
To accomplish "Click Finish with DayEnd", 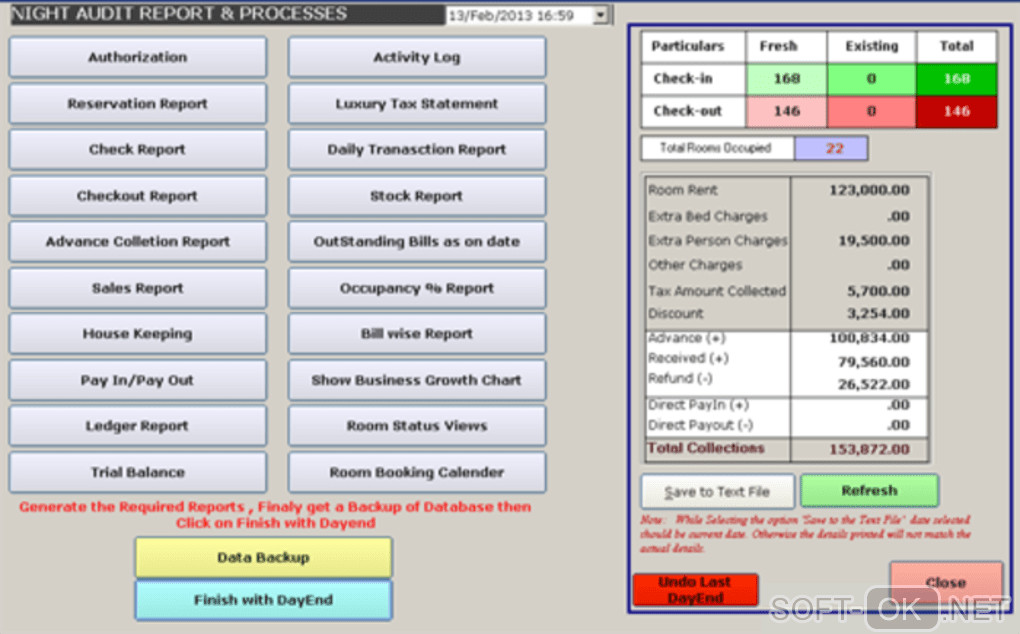I will pos(263,600).
